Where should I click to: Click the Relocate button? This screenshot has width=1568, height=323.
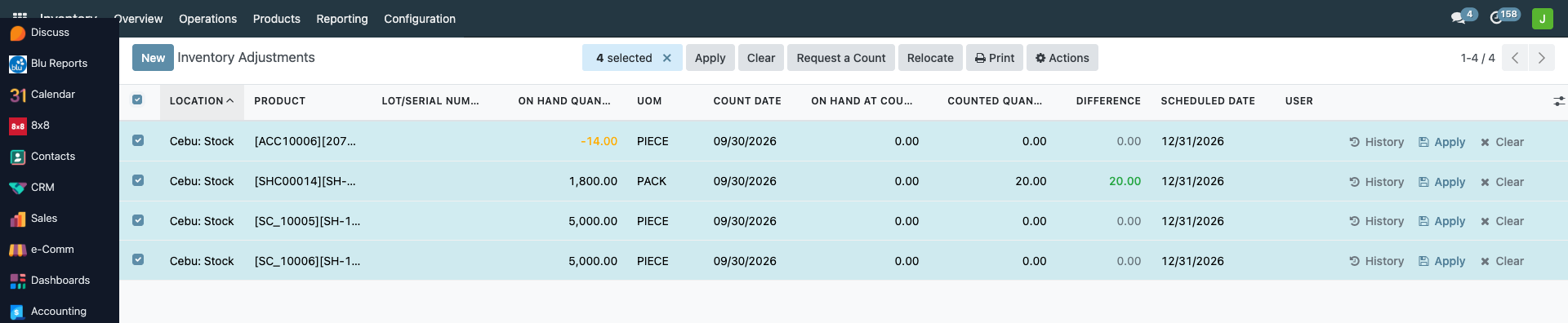pos(930,58)
